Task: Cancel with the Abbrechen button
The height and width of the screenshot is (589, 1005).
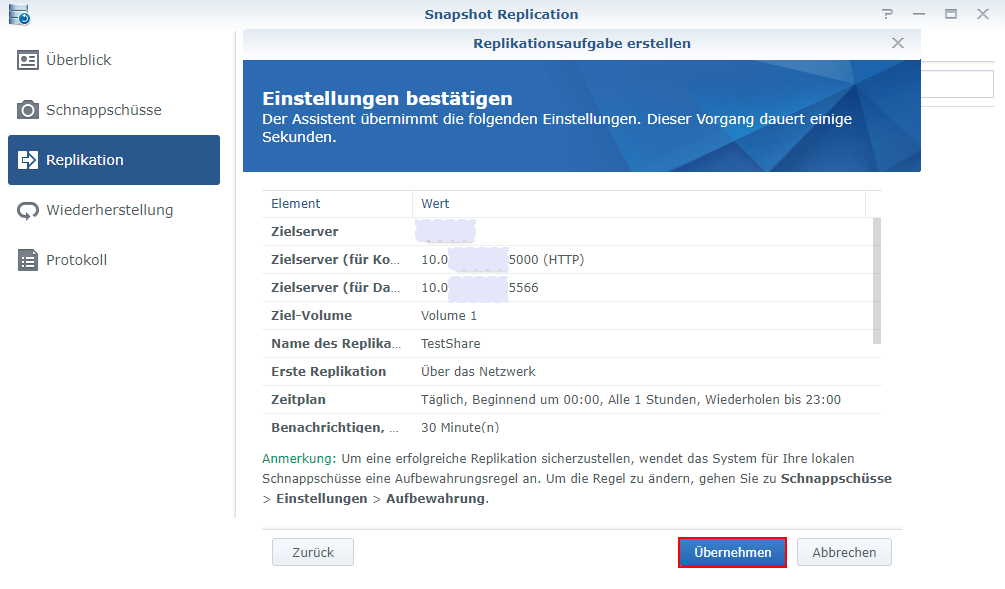Action: point(844,552)
